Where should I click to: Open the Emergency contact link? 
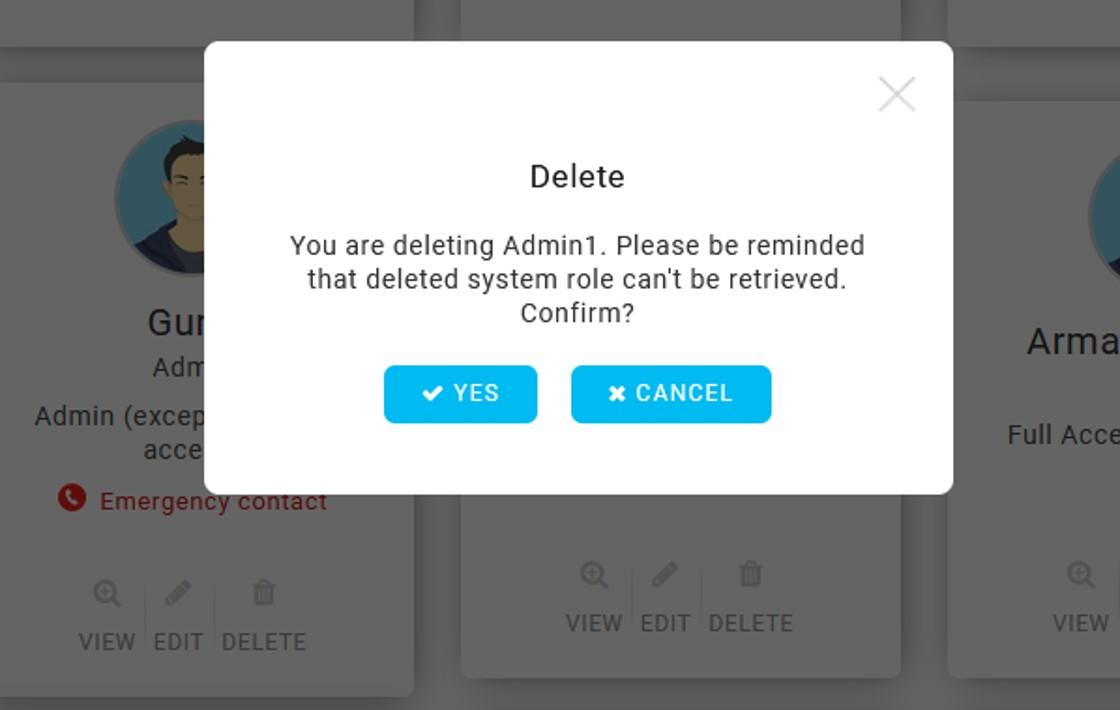pos(213,501)
